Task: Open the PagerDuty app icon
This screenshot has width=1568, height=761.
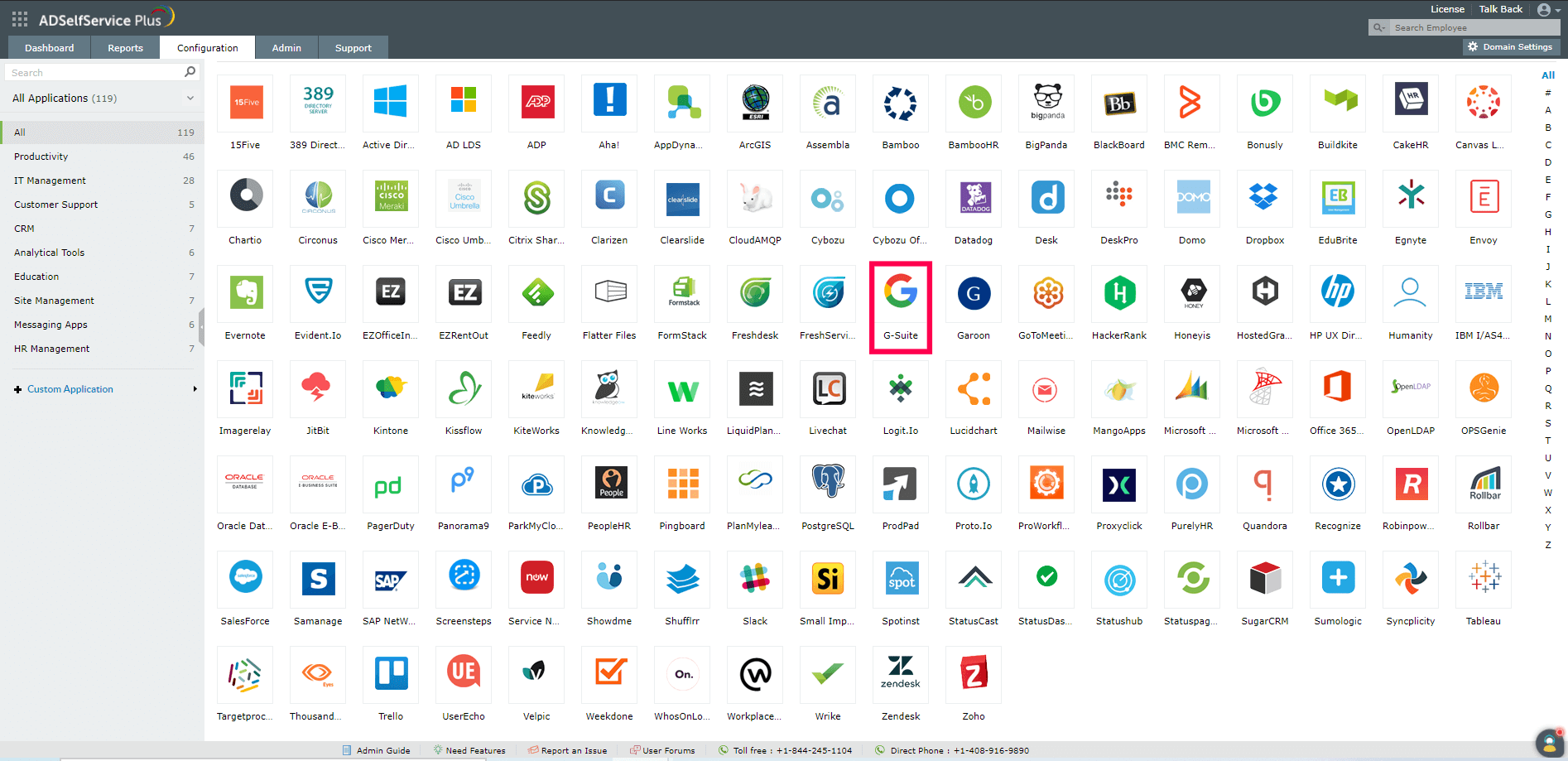Action: coord(392,484)
